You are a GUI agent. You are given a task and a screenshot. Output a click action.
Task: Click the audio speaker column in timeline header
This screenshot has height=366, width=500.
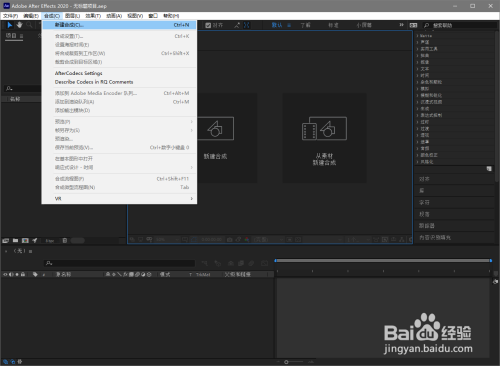pyautogui.click(x=11, y=274)
